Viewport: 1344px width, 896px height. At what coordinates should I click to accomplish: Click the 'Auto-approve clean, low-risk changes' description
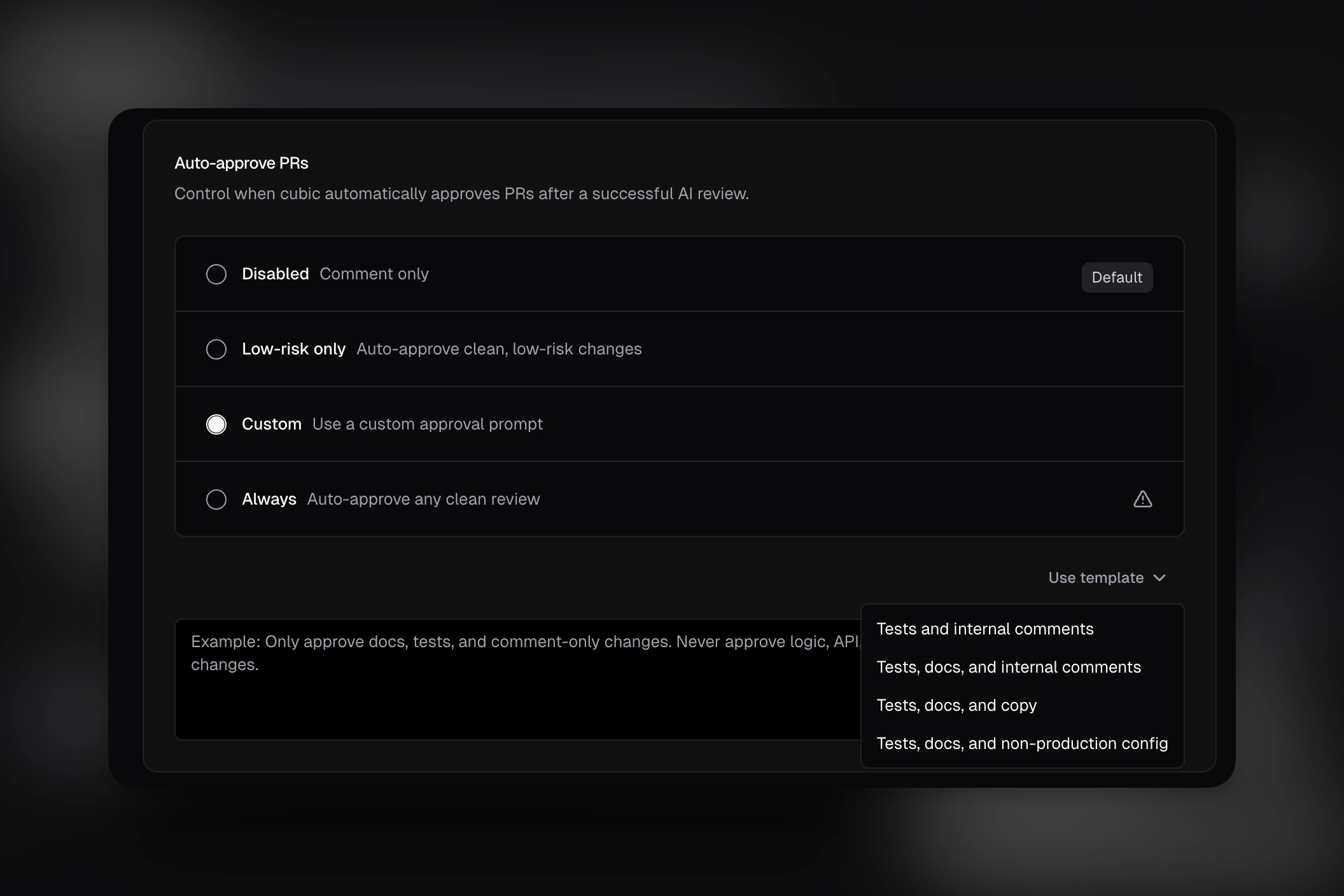pyautogui.click(x=499, y=349)
